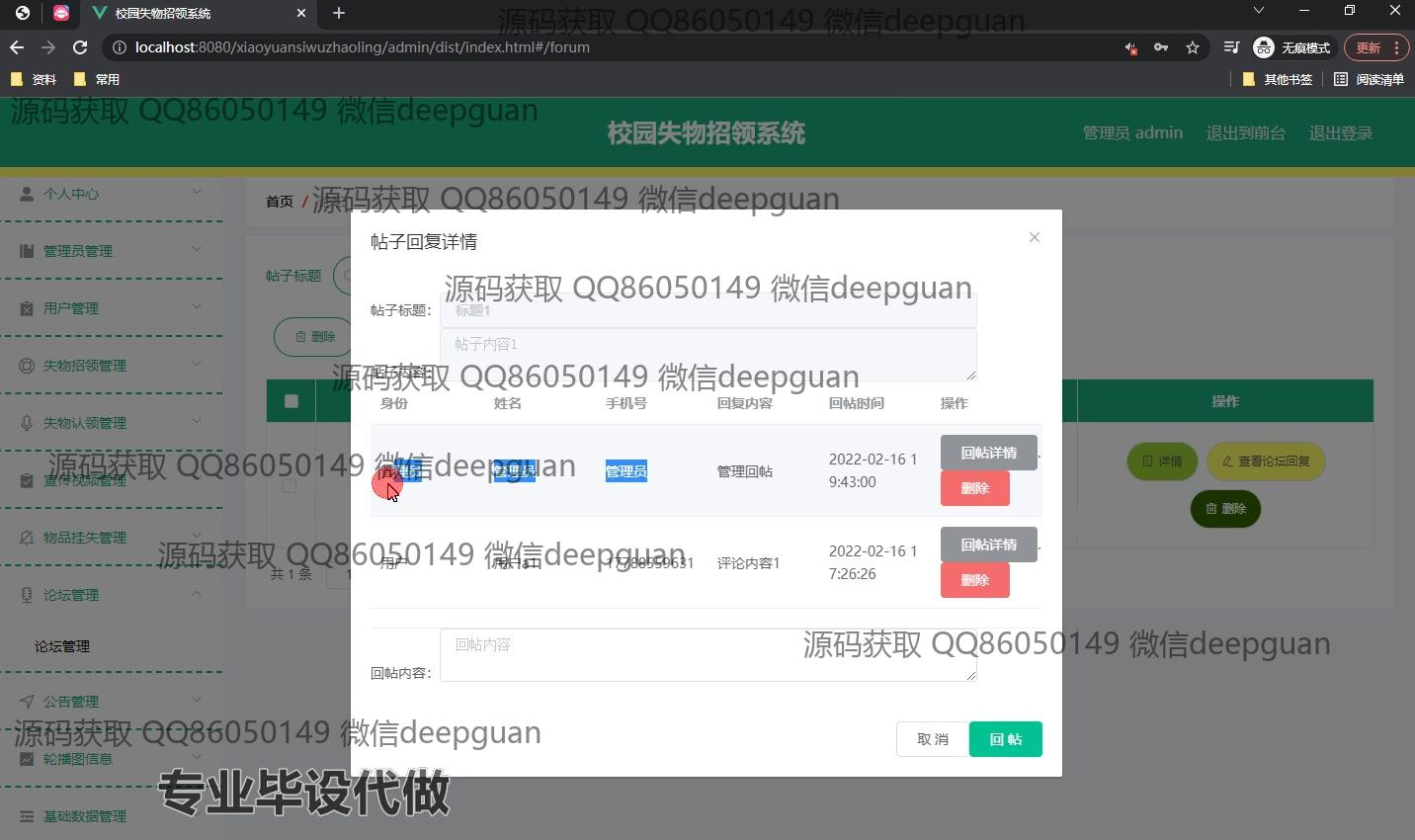
Task: Click the 失物招领管理 sidebar icon
Action: coord(26,365)
